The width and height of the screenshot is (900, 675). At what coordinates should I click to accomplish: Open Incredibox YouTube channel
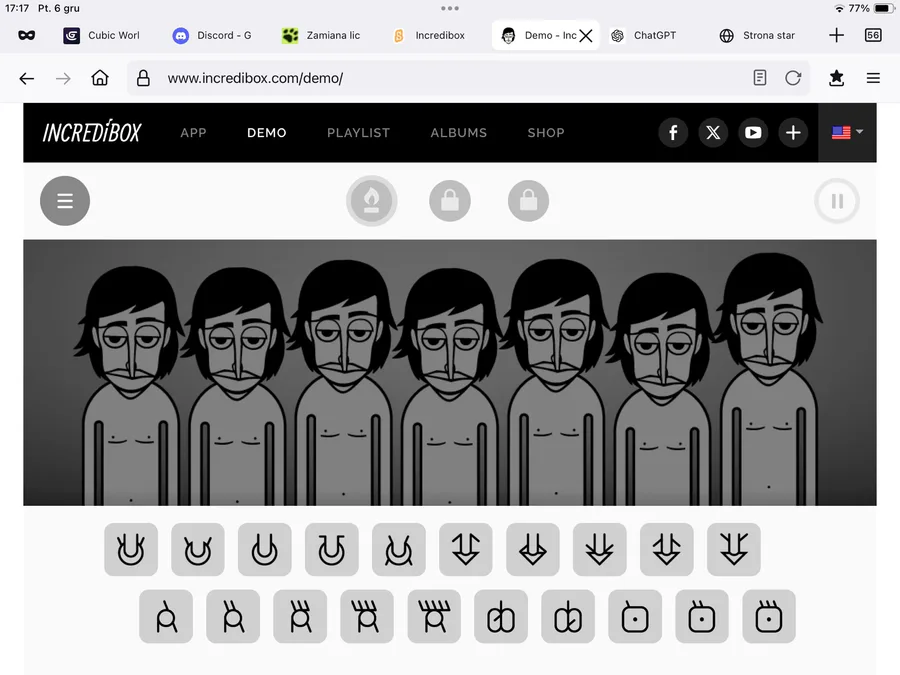pyautogui.click(x=753, y=133)
